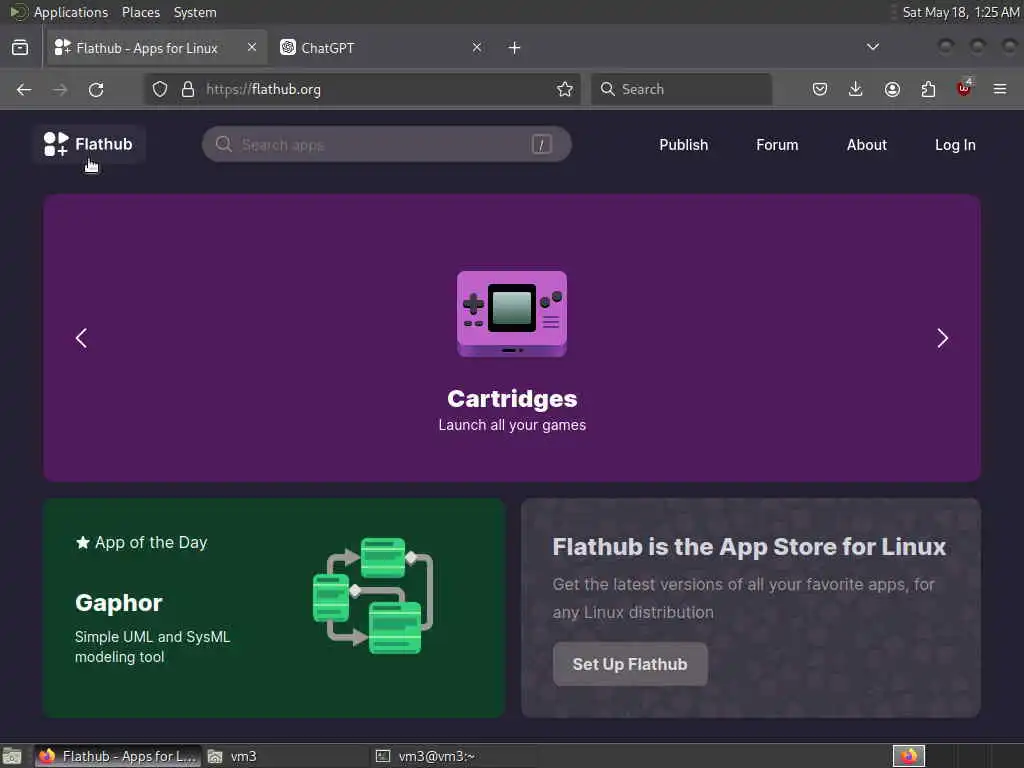Click Log In
This screenshot has height=768, width=1024.
point(955,145)
